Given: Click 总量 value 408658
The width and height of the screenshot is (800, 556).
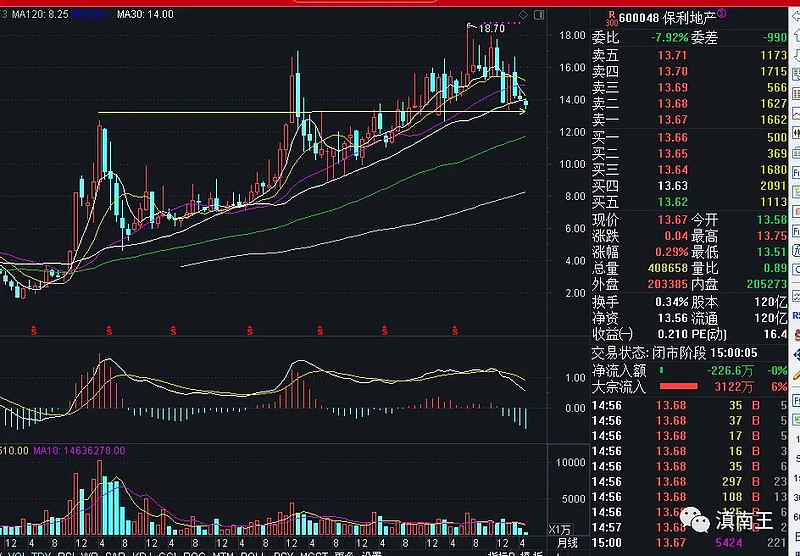Looking at the screenshot, I should [x=668, y=268].
